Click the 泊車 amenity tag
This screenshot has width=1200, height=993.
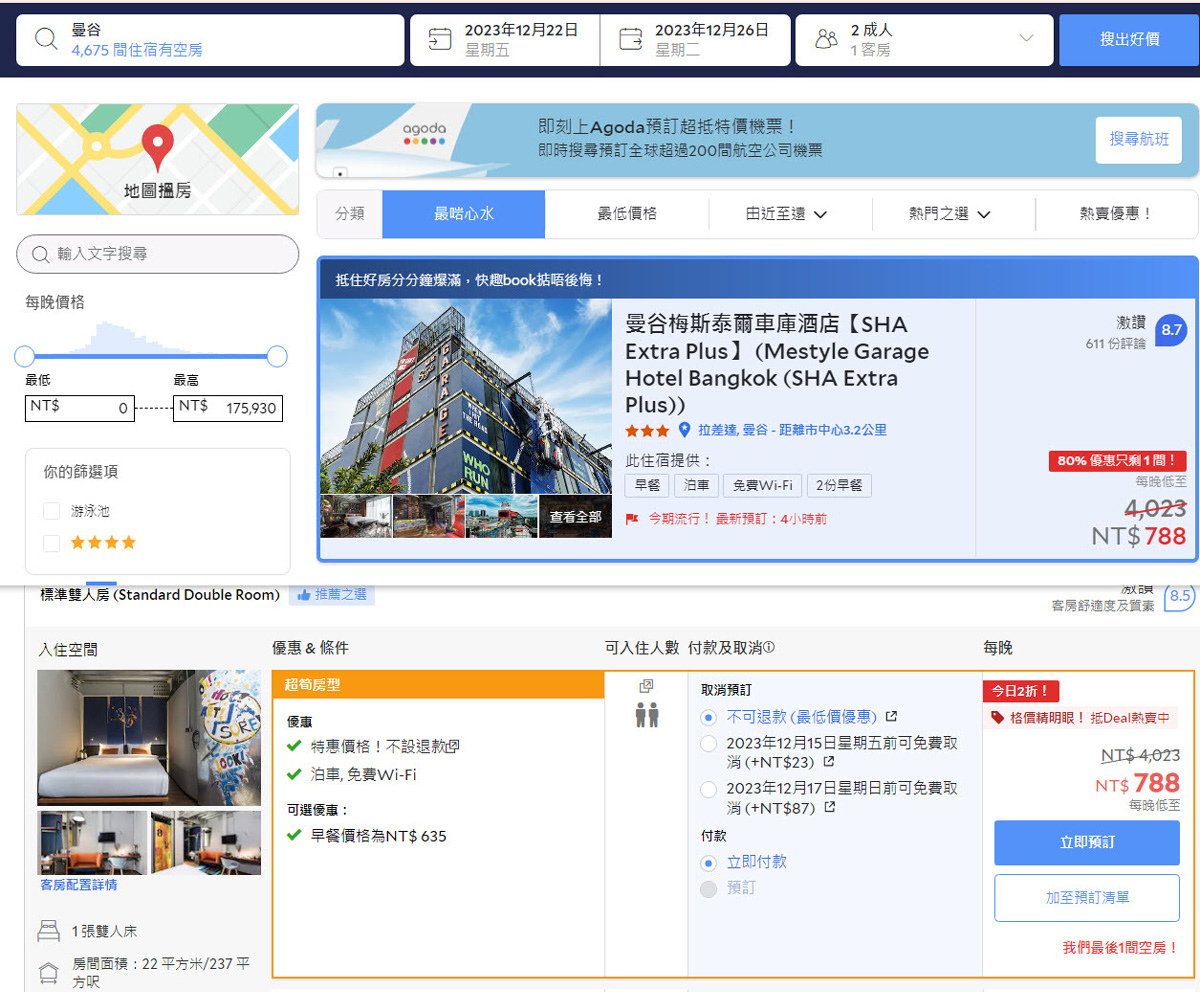[696, 486]
